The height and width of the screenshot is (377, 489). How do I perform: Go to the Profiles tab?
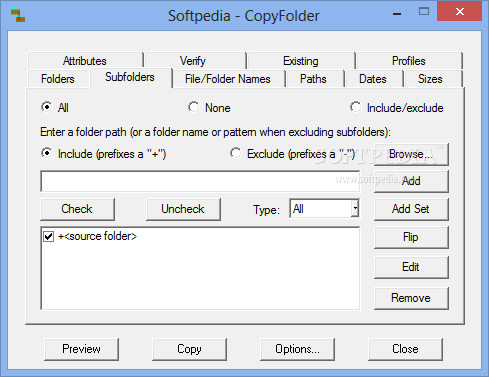pos(409,61)
